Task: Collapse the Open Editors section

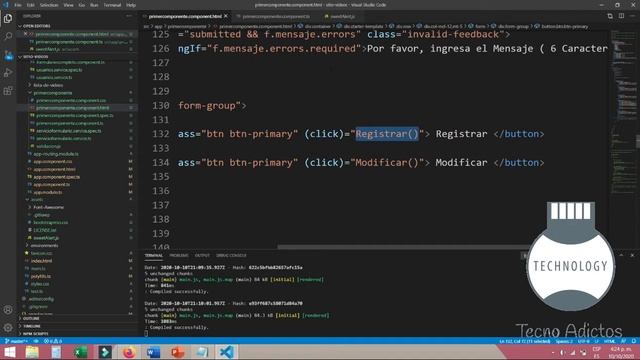Action: (36, 26)
